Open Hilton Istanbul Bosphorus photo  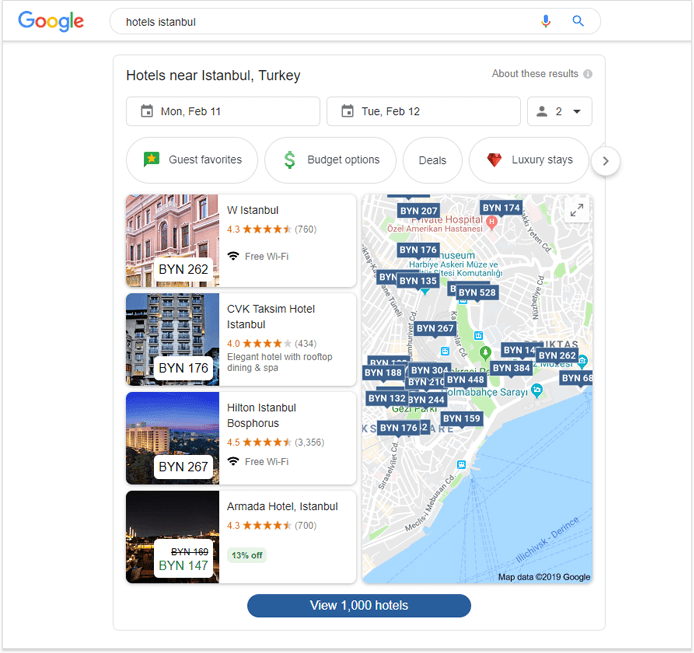[172, 438]
